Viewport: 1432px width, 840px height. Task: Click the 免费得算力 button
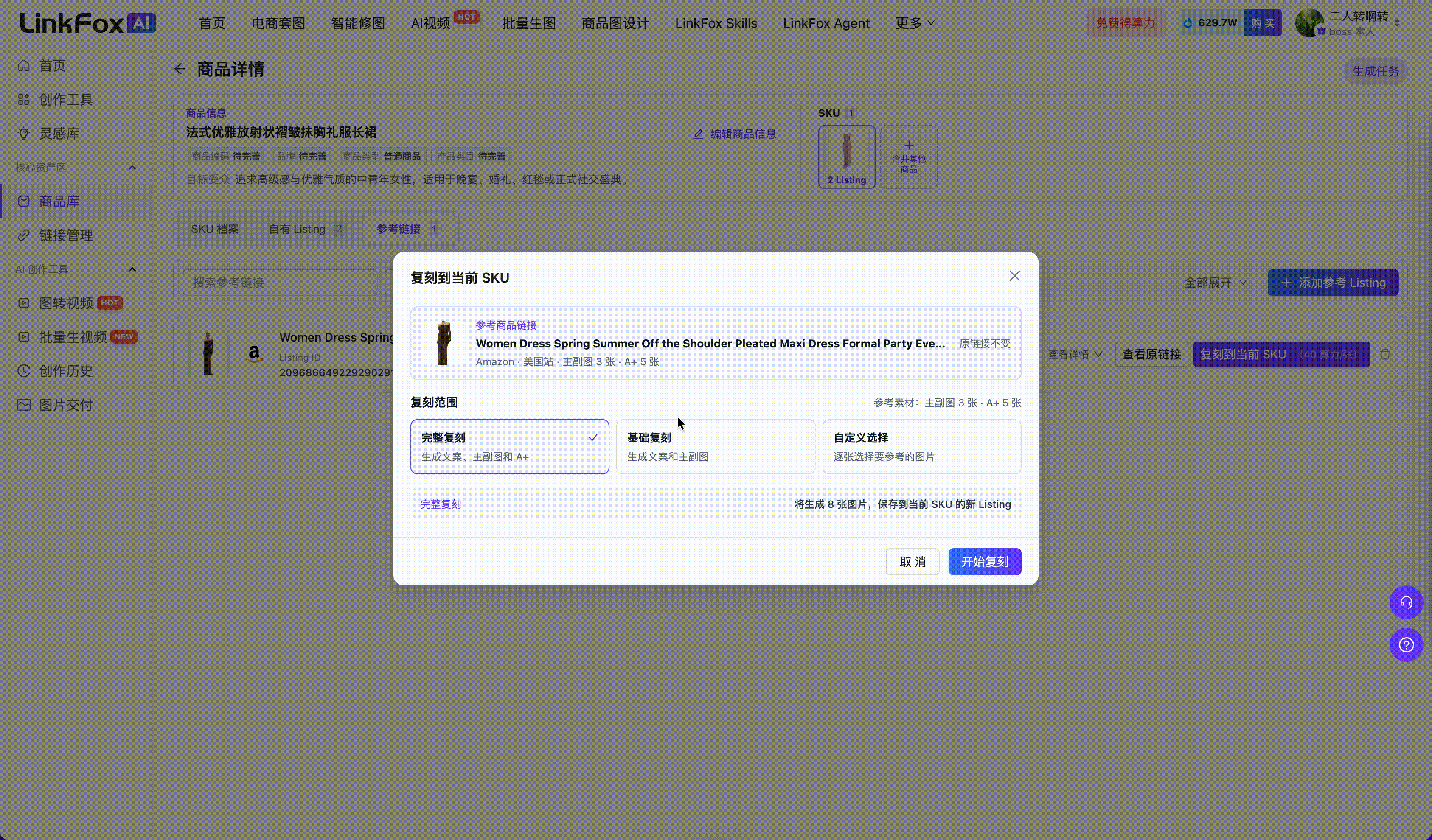(x=1125, y=23)
